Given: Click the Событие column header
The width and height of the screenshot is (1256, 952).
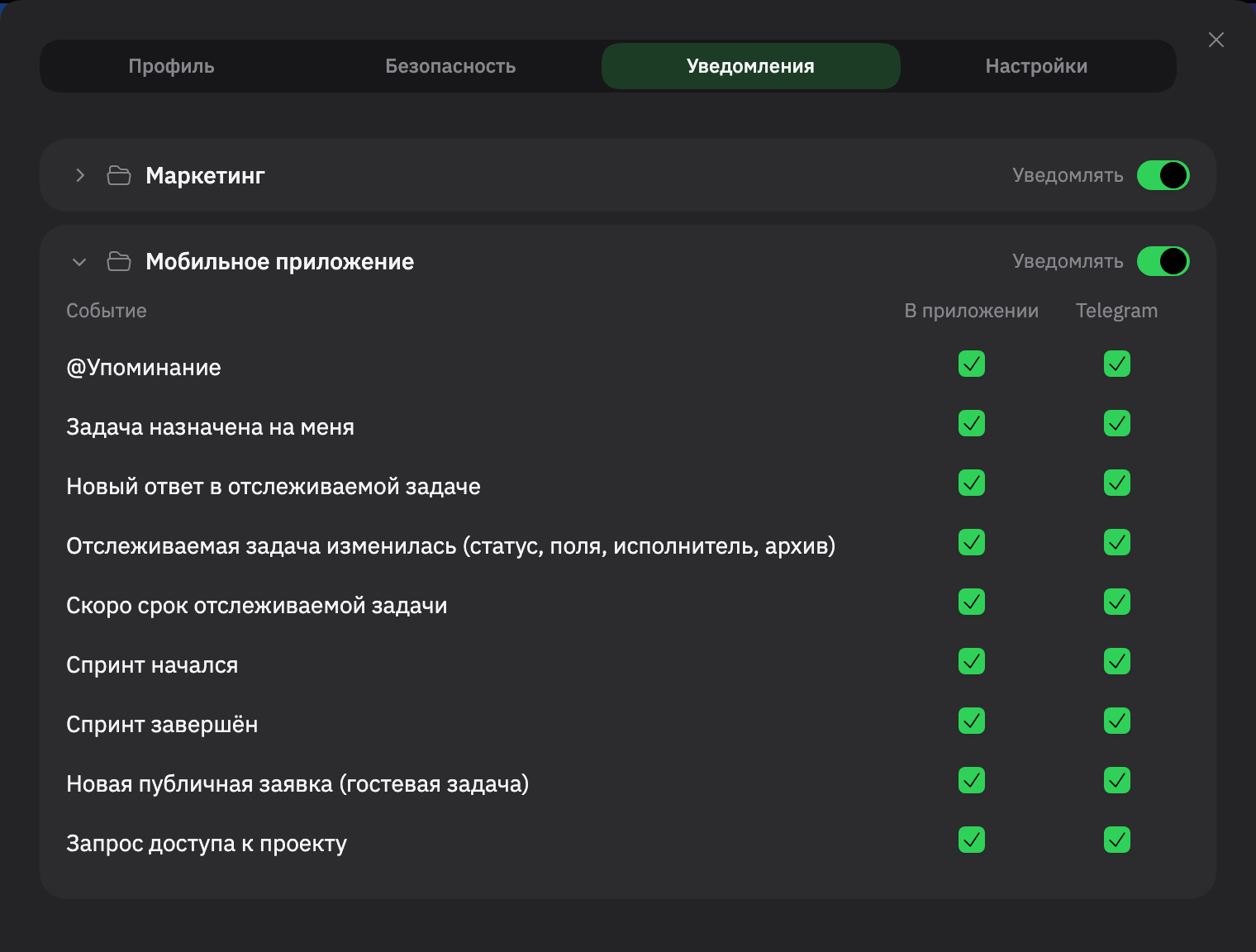Looking at the screenshot, I should pyautogui.click(x=107, y=311).
